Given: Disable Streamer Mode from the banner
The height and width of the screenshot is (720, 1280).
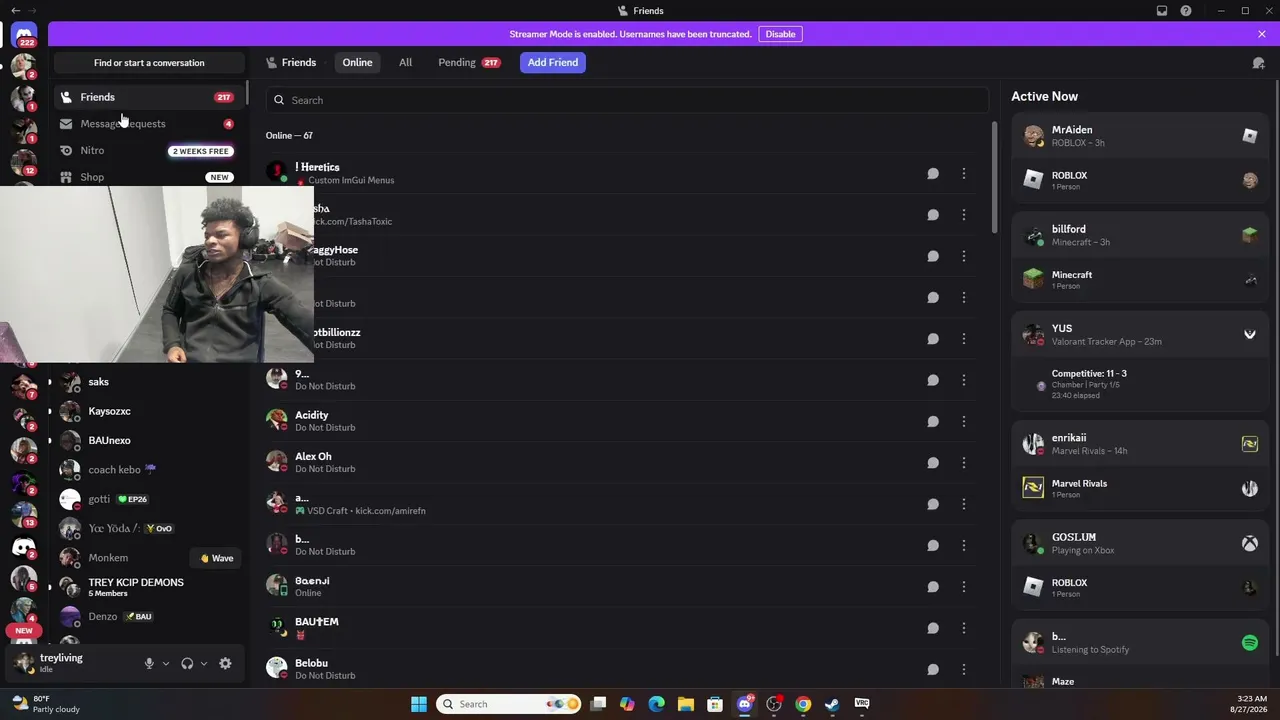Looking at the screenshot, I should tap(780, 34).
